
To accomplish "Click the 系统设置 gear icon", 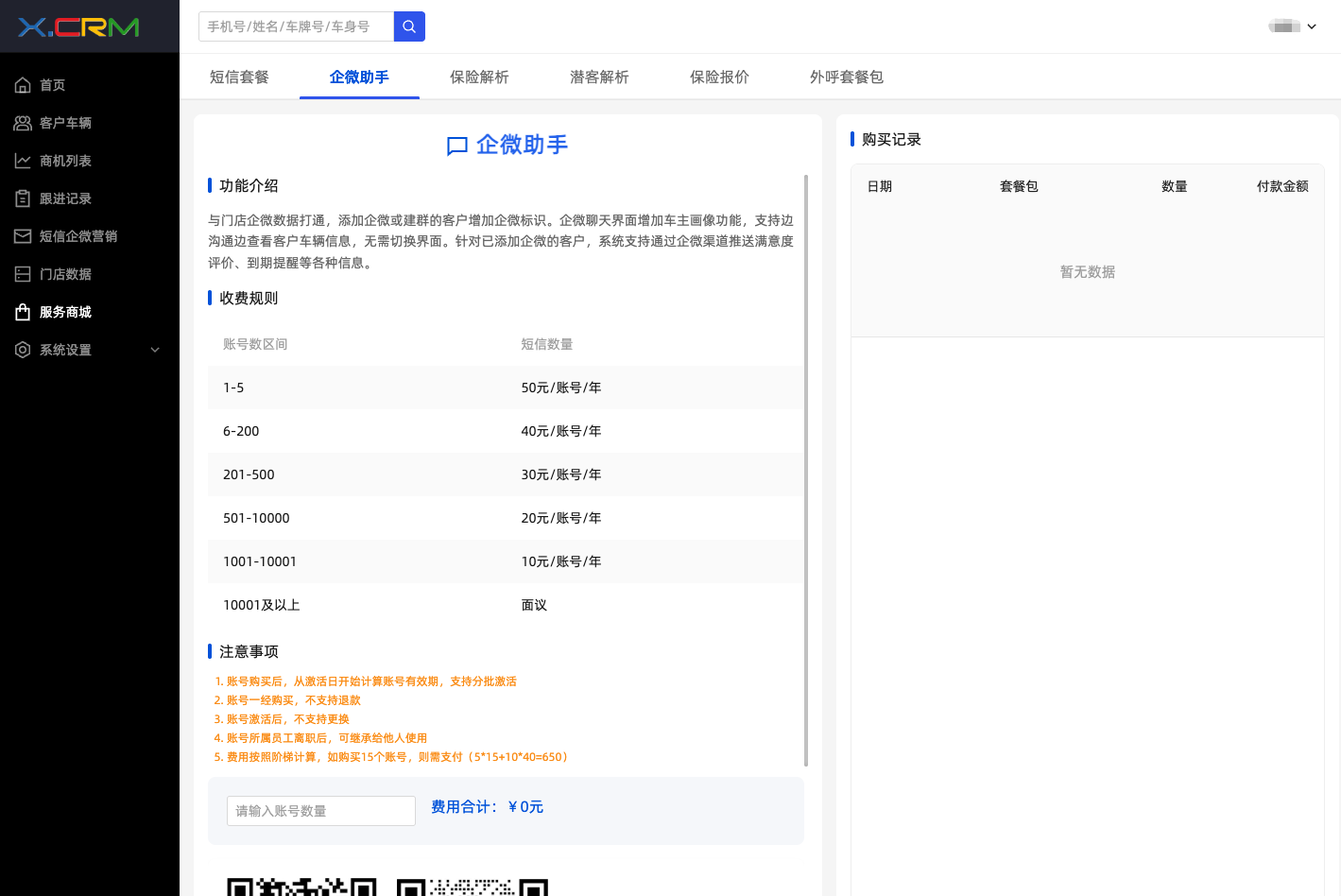I will click(23, 350).
